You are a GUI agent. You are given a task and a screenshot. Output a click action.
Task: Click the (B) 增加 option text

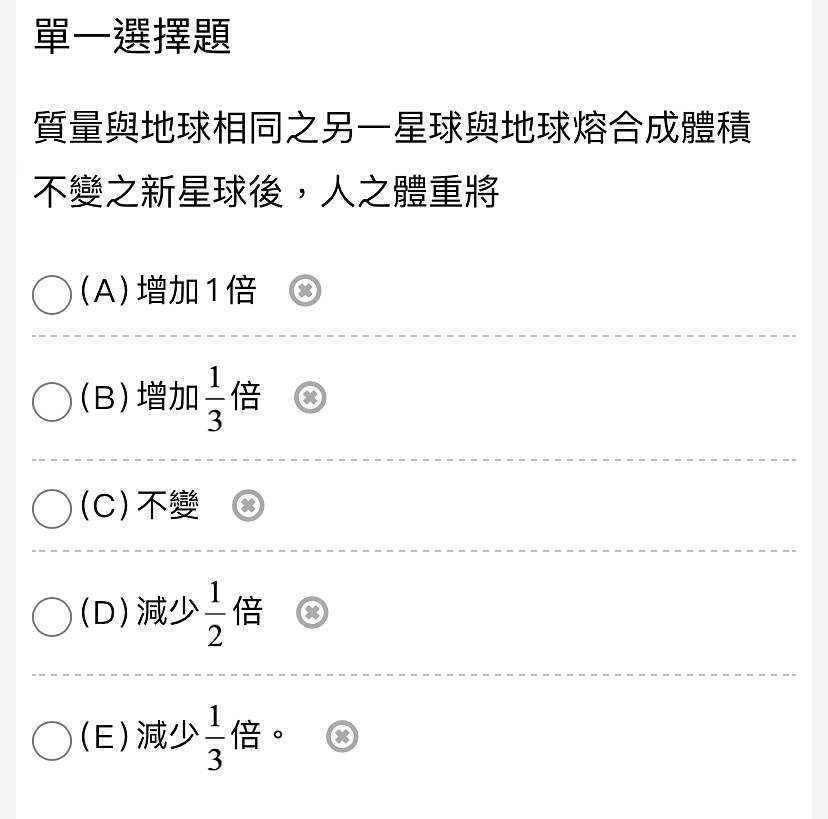point(171,398)
